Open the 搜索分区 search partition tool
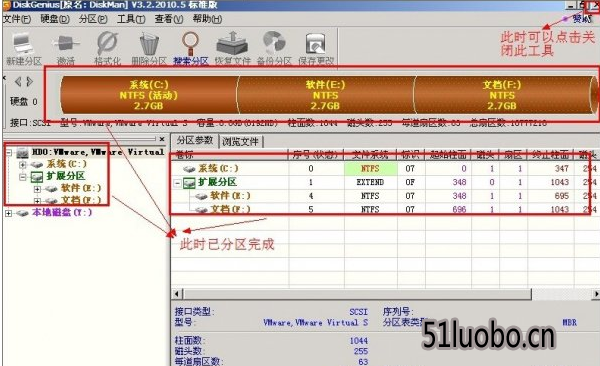600x366 pixels. [191, 49]
